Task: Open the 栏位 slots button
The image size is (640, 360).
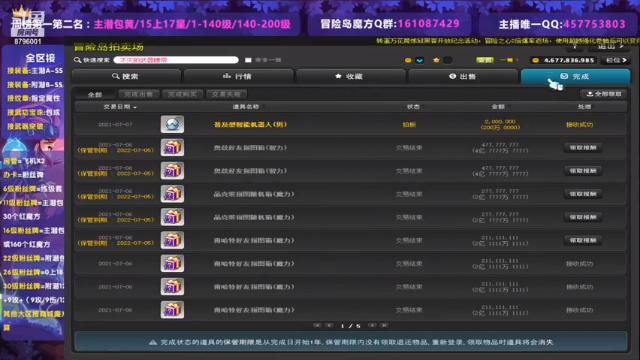Action: [616, 60]
